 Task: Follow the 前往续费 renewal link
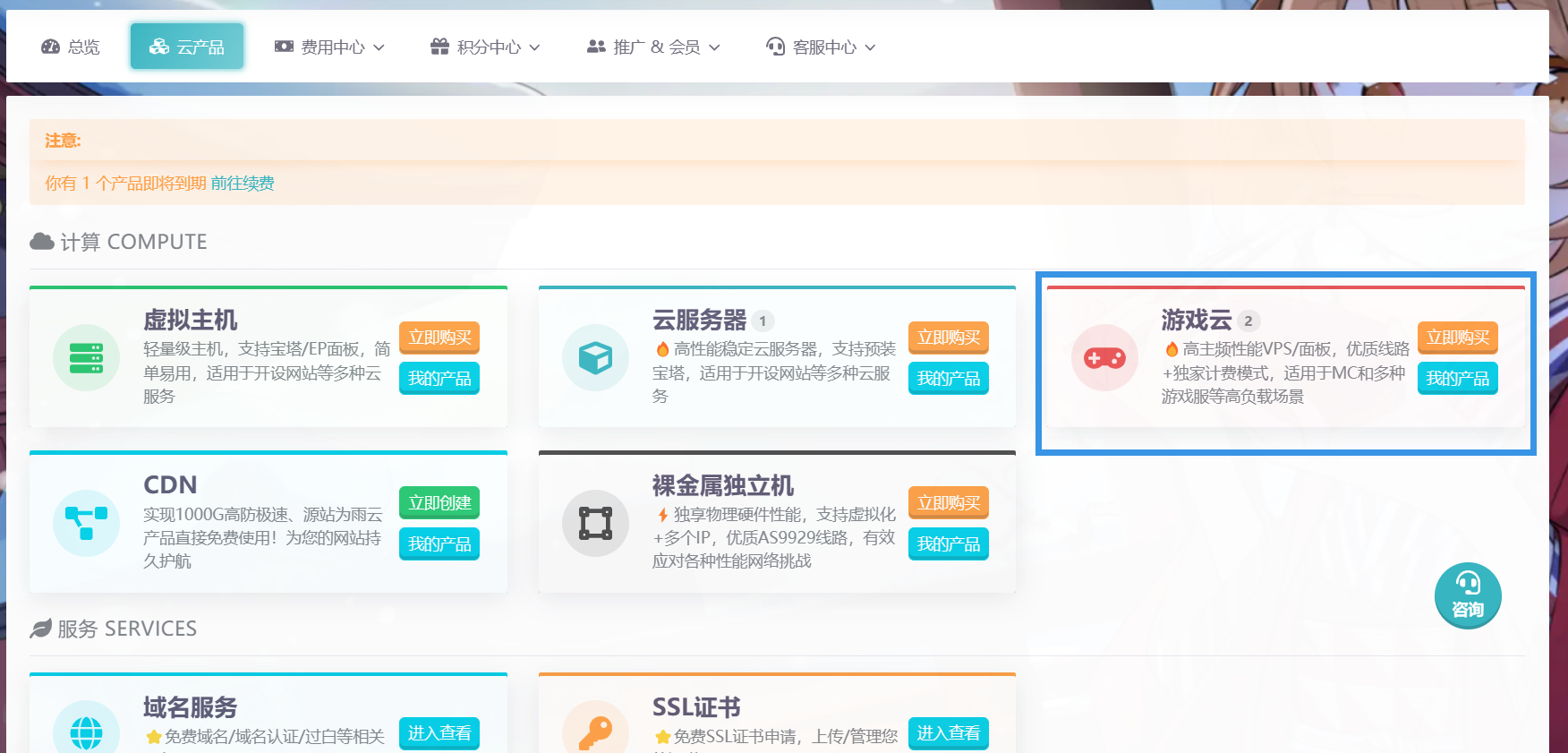click(243, 184)
